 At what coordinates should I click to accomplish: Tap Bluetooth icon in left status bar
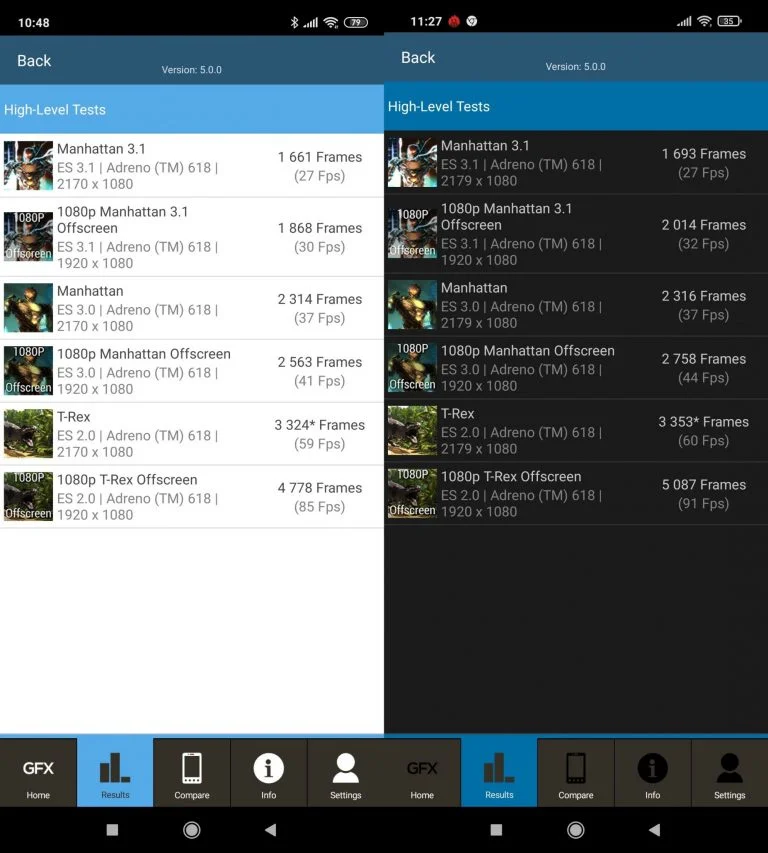294,22
